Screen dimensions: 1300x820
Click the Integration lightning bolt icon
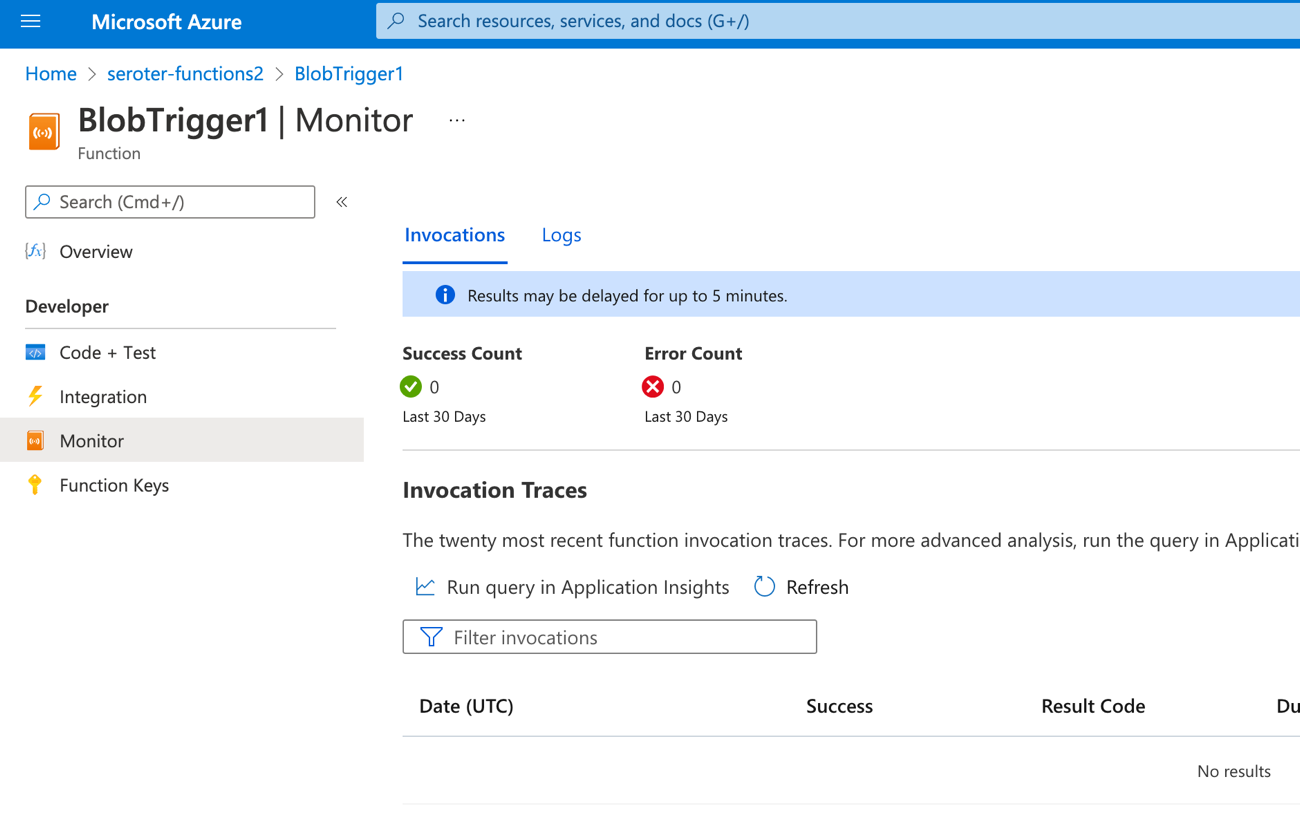[x=35, y=396]
